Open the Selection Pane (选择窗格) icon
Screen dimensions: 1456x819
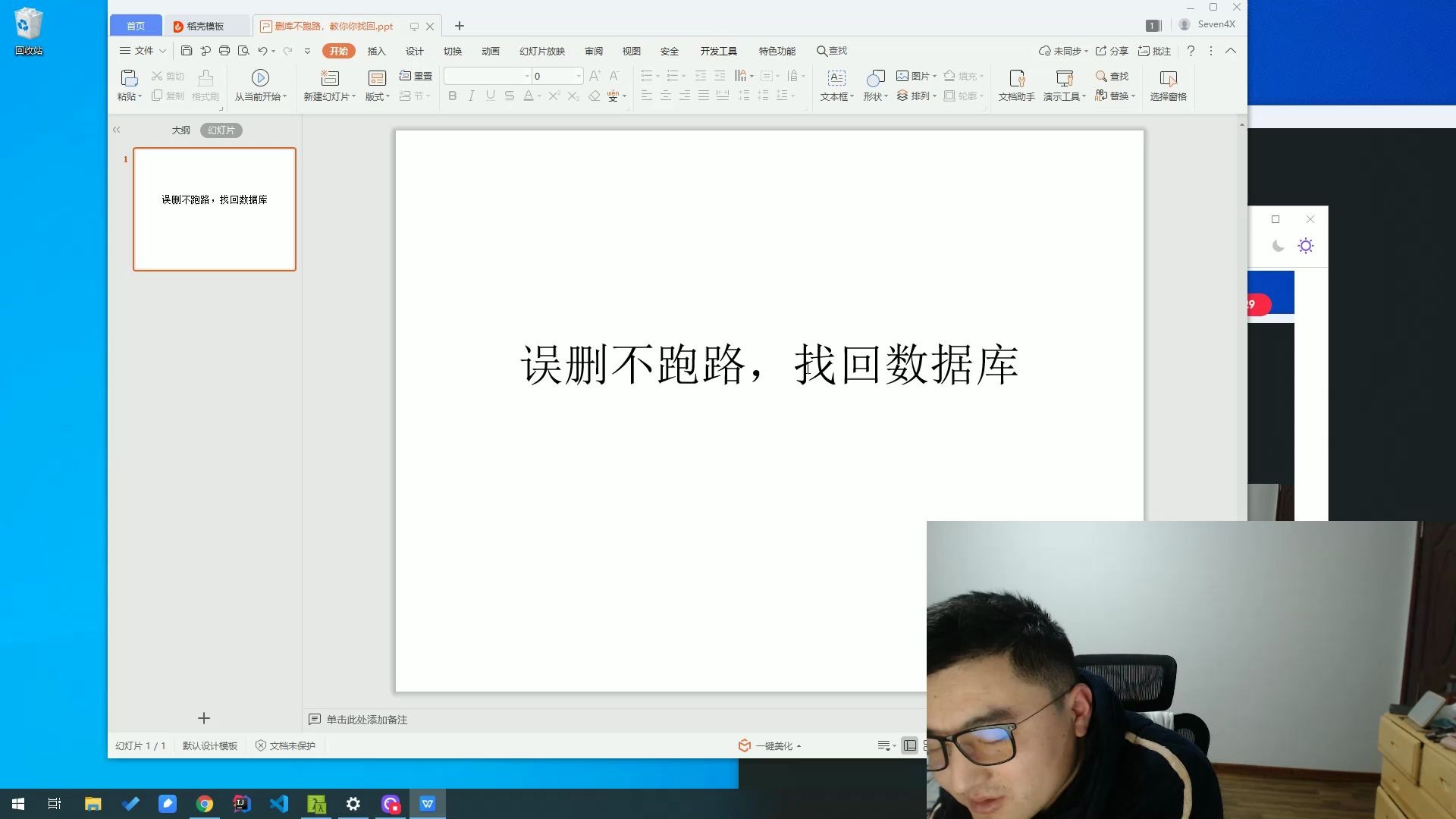1168,78
